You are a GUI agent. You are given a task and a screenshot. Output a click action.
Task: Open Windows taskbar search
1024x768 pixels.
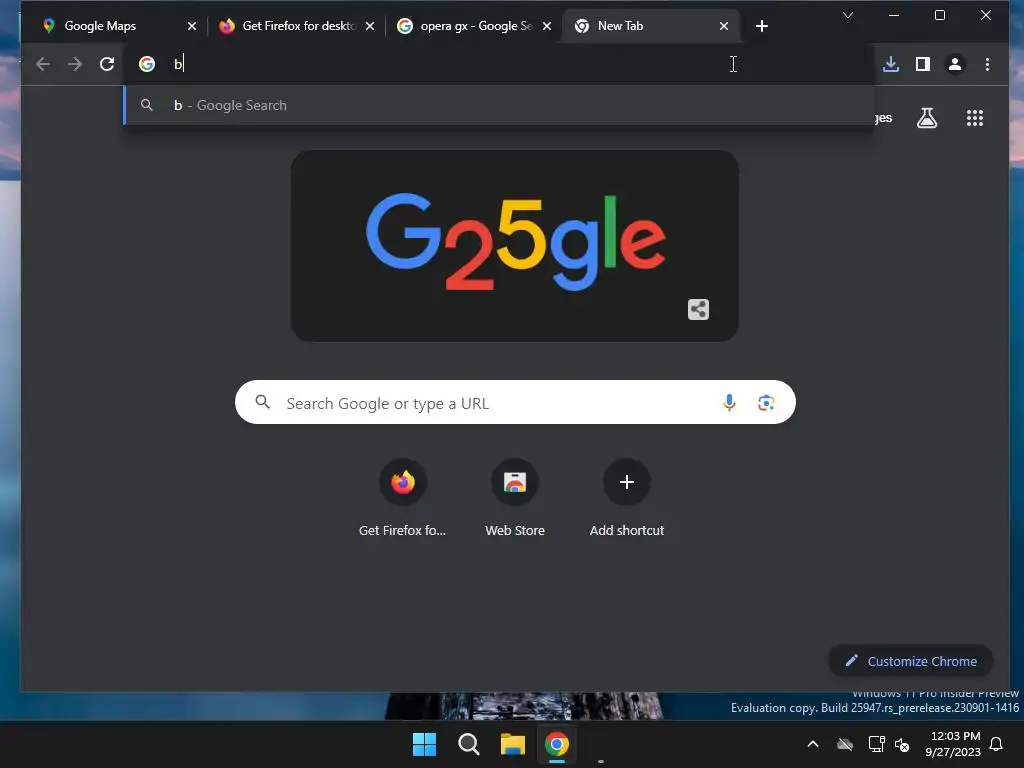(x=468, y=744)
